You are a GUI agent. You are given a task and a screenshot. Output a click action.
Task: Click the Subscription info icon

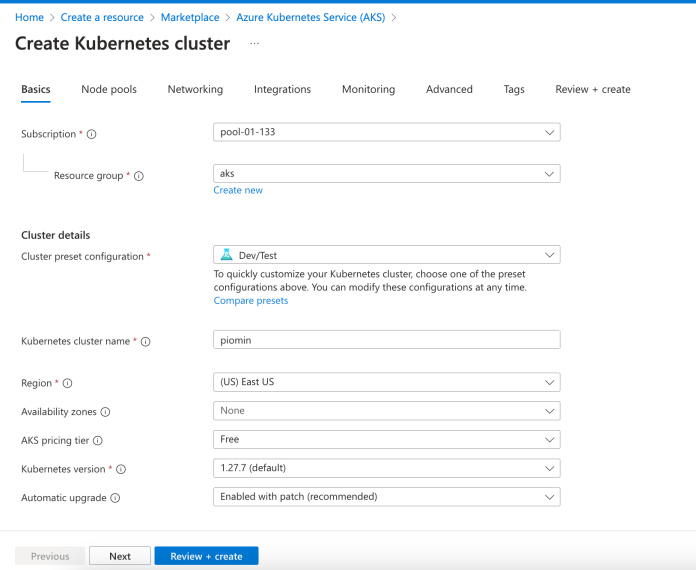(91, 134)
